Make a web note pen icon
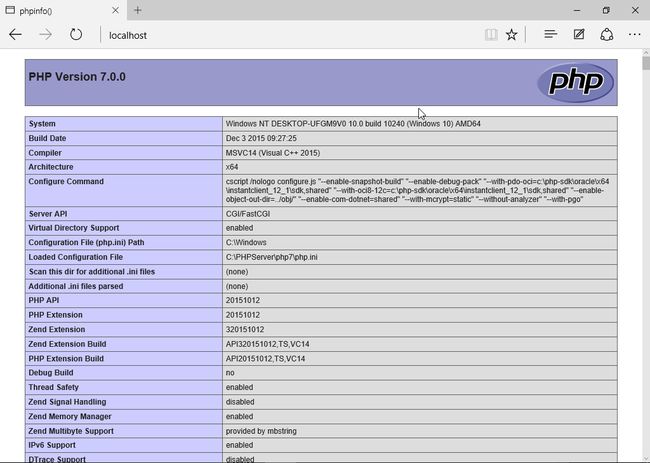 (579, 34)
